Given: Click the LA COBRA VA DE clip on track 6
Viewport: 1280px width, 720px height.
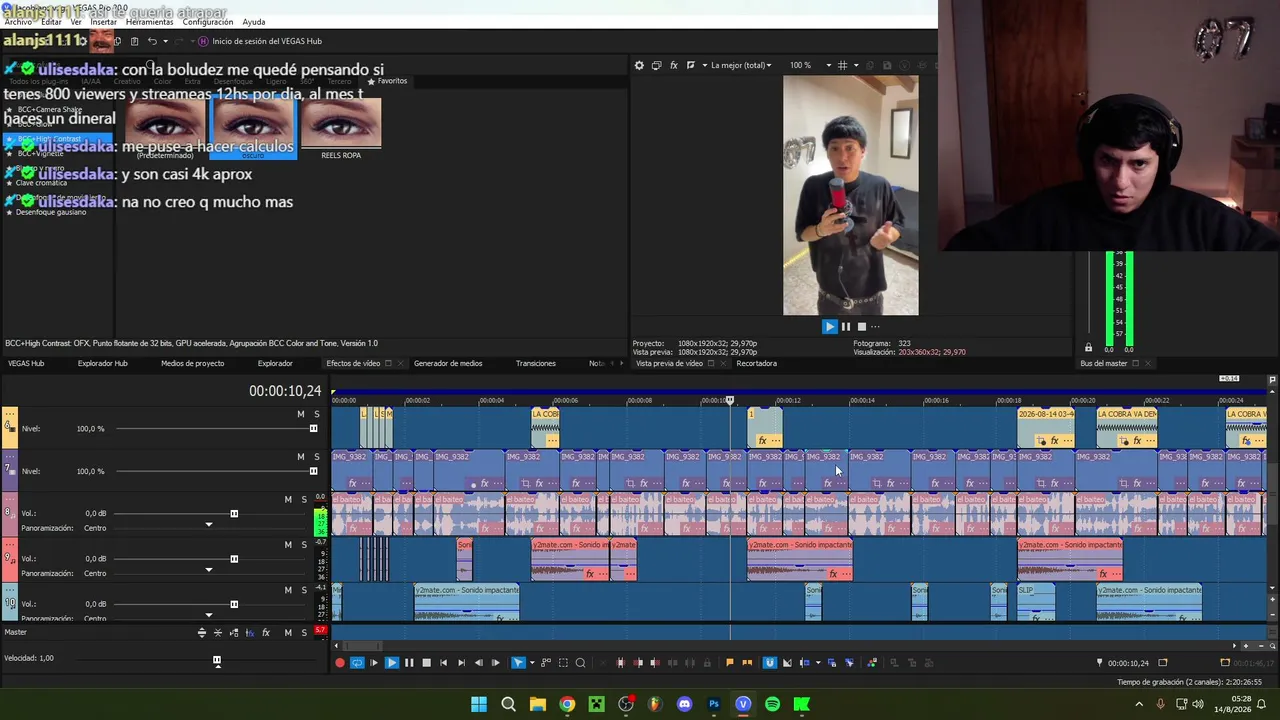Looking at the screenshot, I should coord(1127,428).
